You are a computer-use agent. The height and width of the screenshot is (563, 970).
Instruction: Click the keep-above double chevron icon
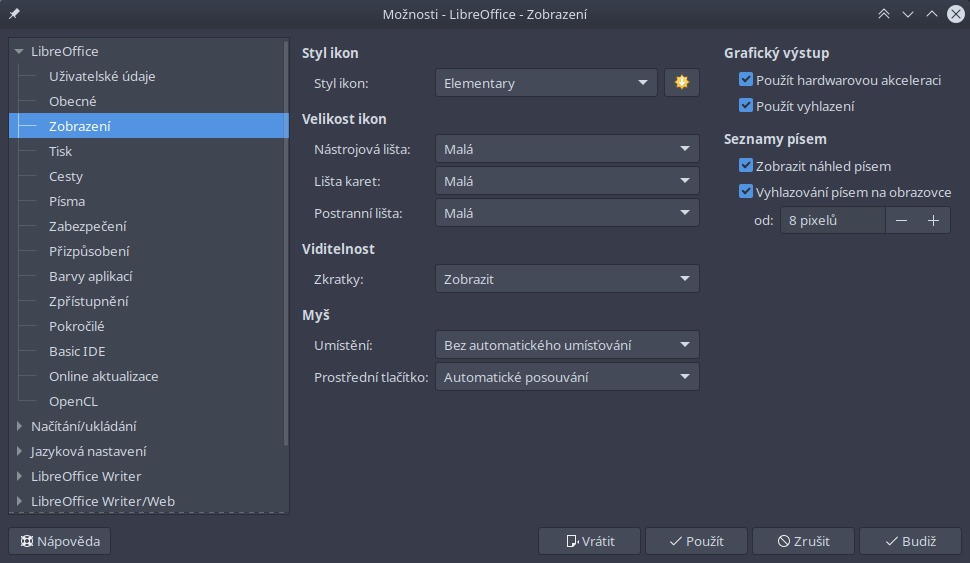[x=883, y=14]
